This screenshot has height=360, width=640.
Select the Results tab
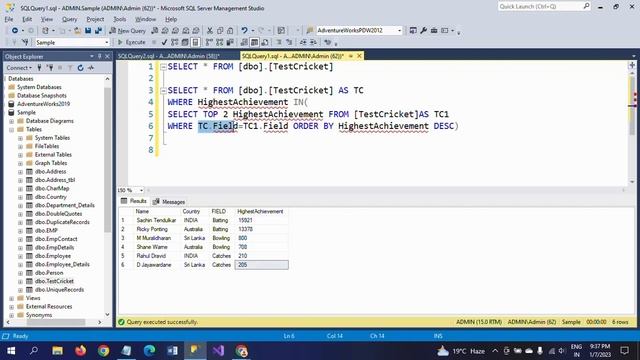click(134, 201)
